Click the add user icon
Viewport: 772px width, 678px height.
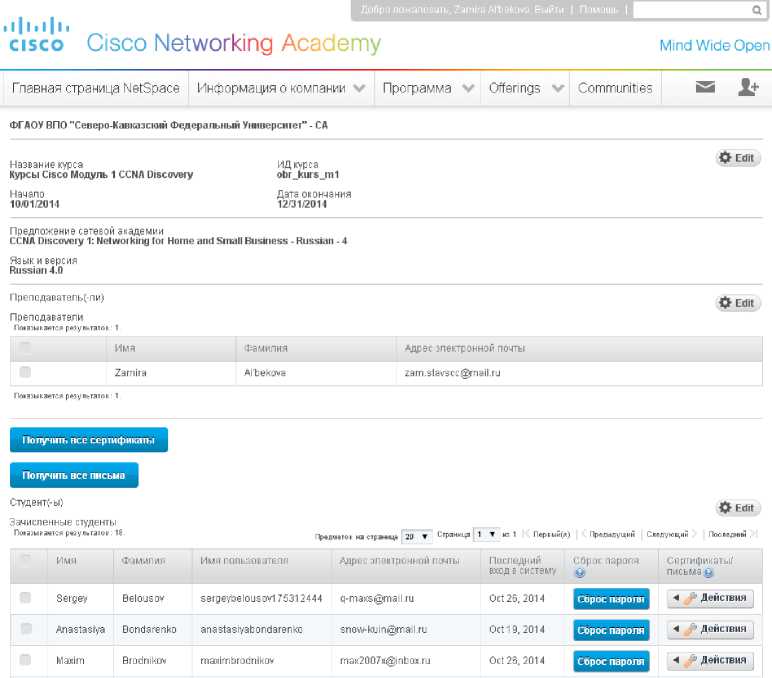click(x=748, y=87)
